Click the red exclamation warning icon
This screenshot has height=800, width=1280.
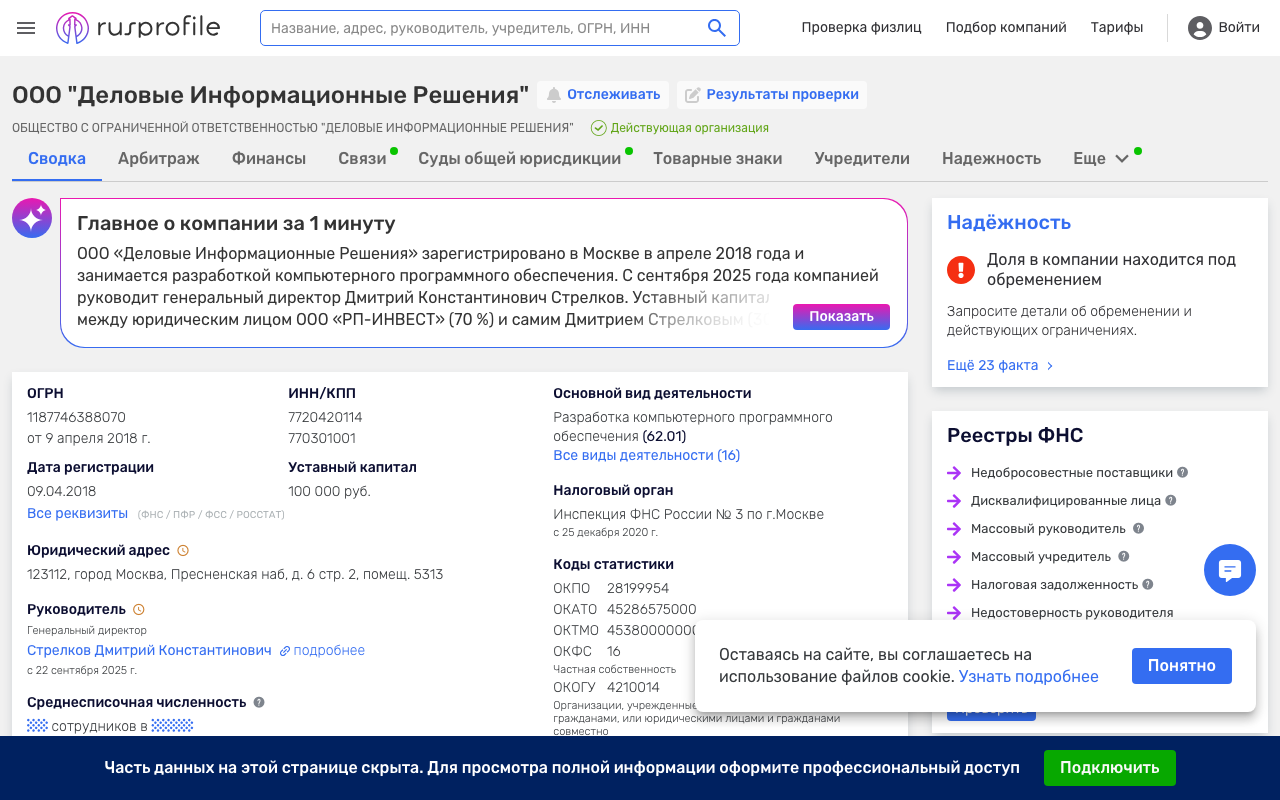click(960, 269)
